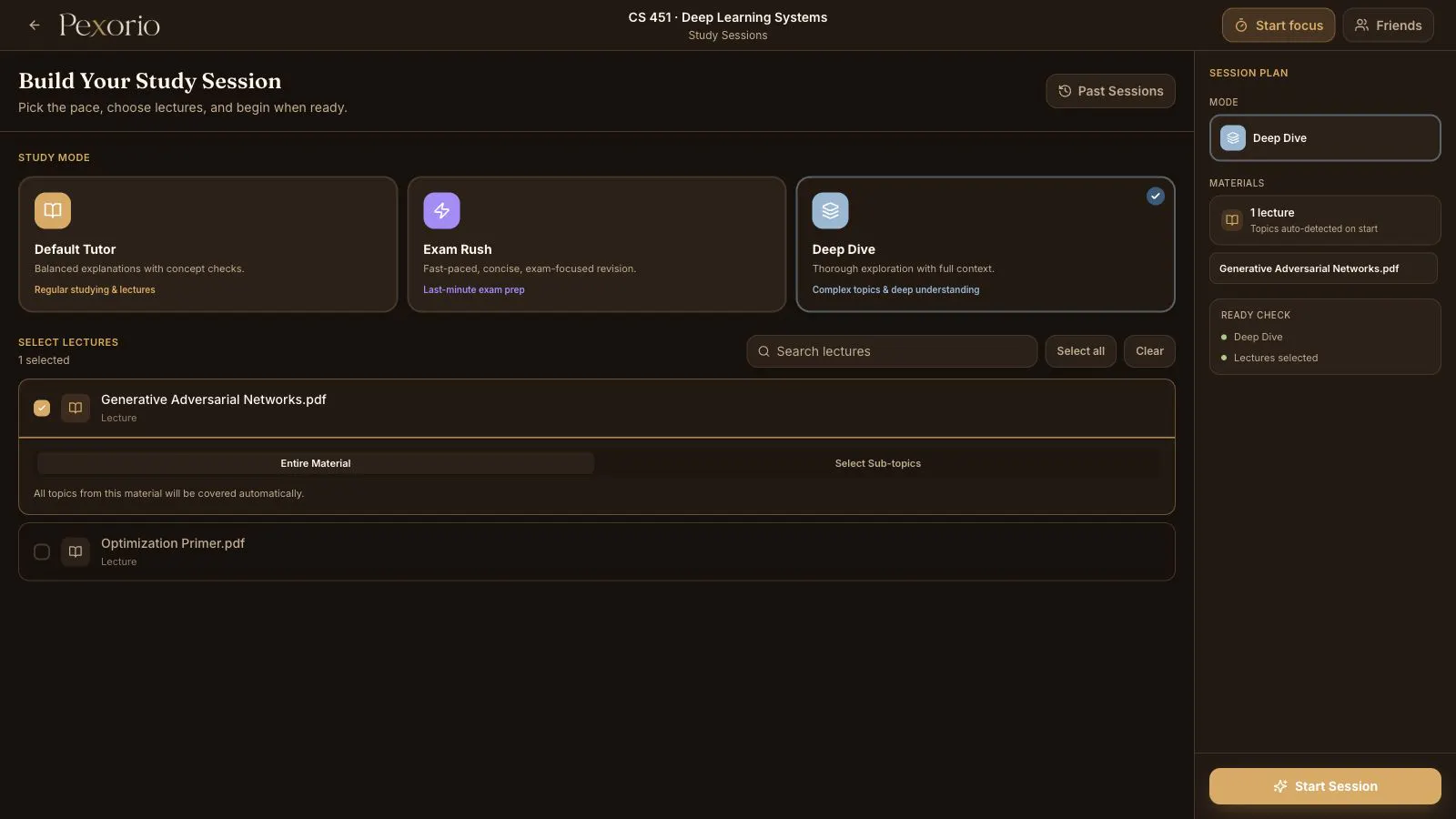This screenshot has width=1456, height=819.
Task: Click the 'Regular studying & lectures' tag
Action: [95, 289]
